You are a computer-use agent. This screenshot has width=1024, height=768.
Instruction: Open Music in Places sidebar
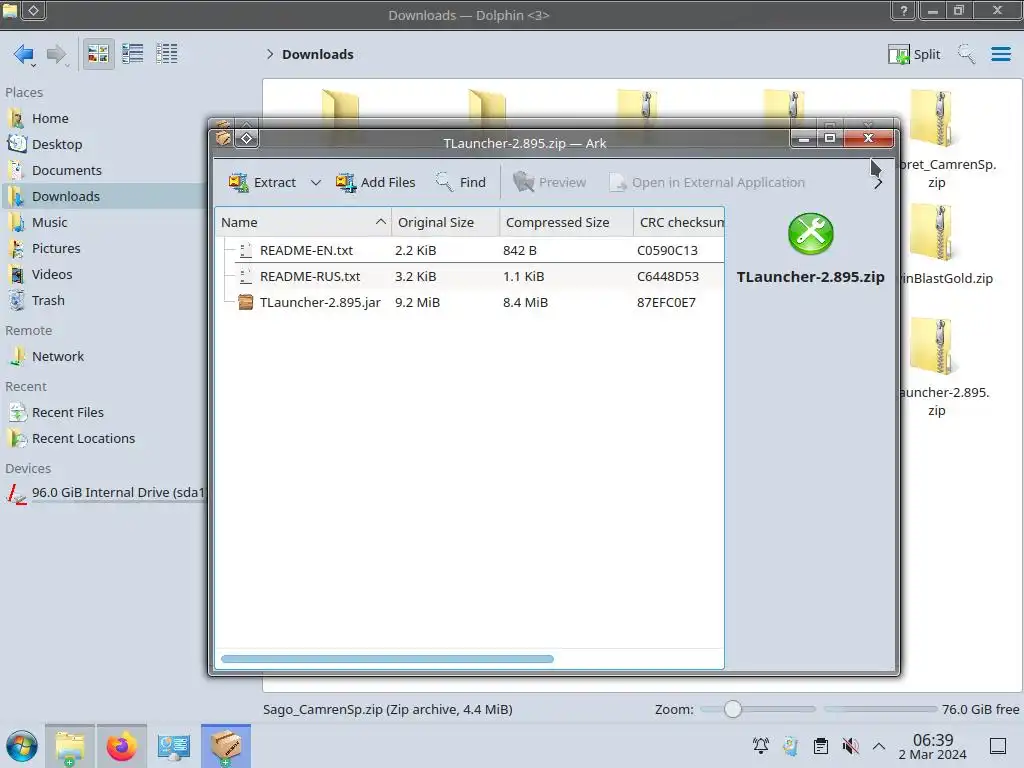(x=50, y=223)
